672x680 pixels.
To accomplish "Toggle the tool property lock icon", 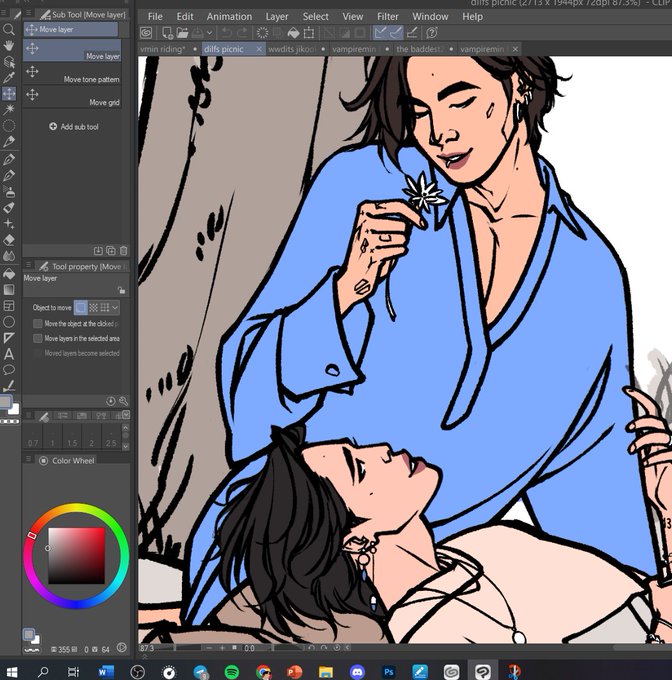I will (x=121, y=290).
